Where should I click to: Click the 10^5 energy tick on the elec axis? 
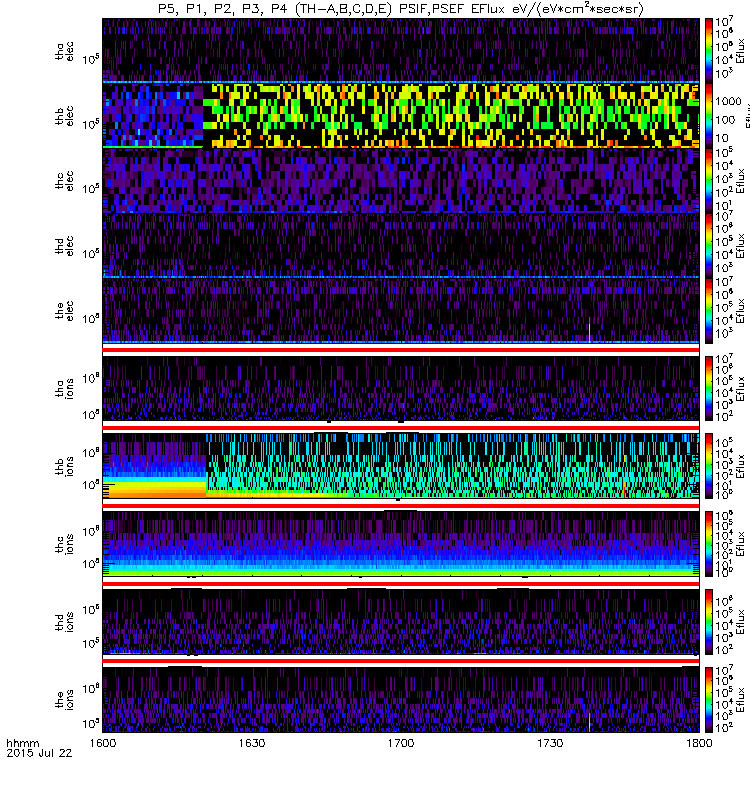point(91,318)
